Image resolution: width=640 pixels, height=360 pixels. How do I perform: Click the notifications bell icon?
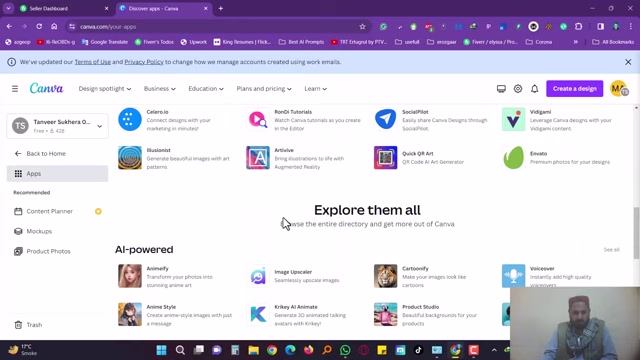click(x=534, y=89)
